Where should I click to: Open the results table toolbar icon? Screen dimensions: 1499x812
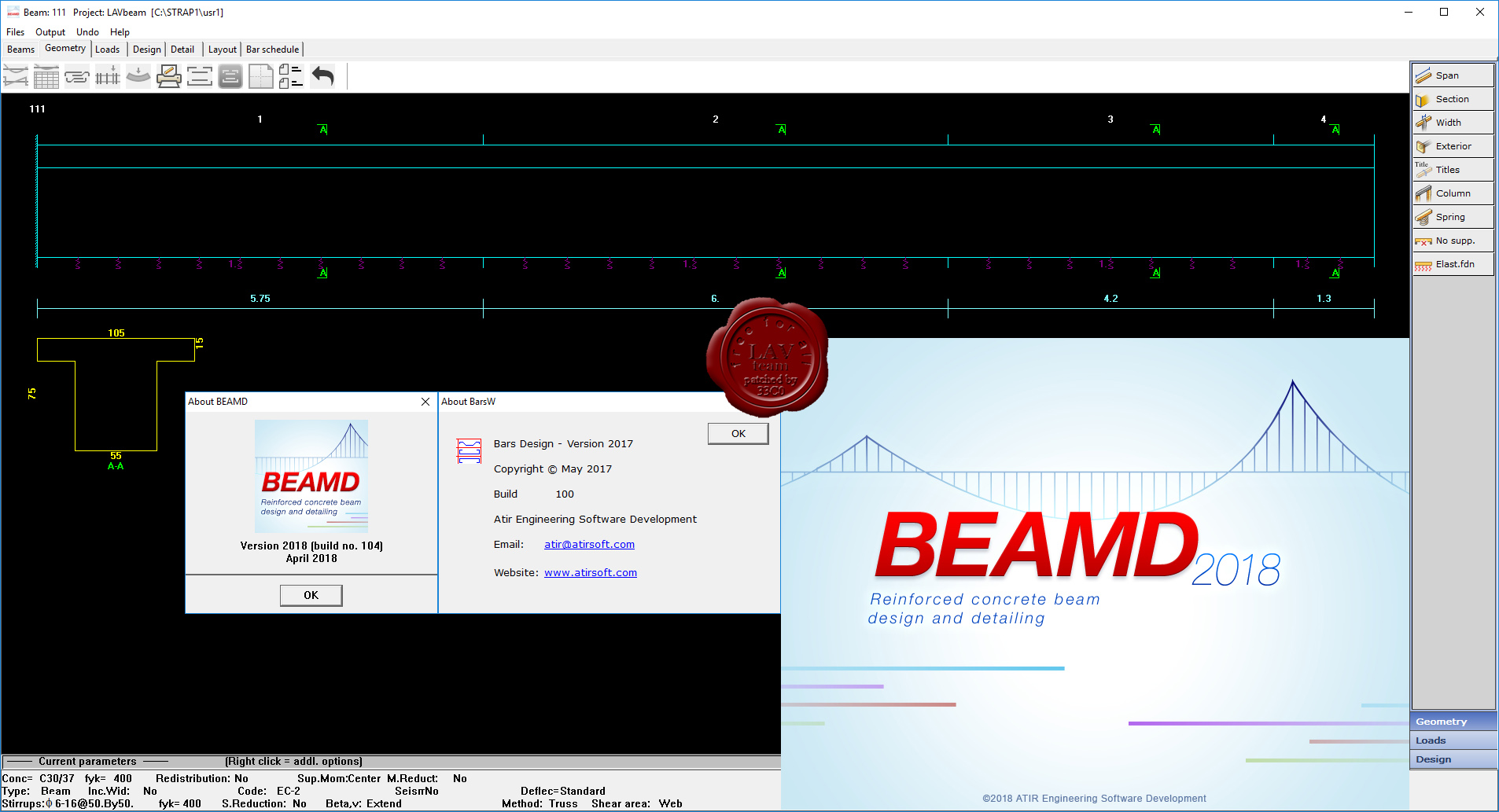coord(46,76)
